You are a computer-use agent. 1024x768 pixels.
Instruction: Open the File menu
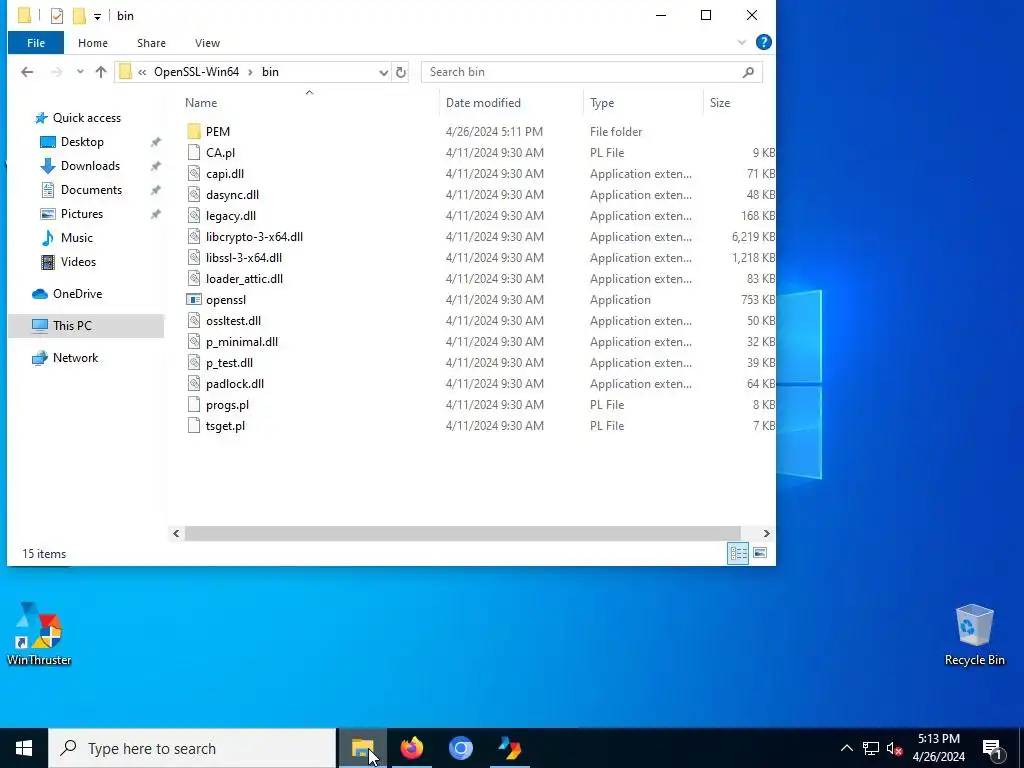(36, 43)
